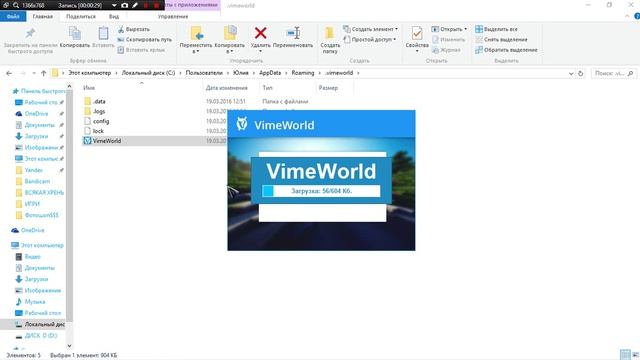Viewport: 640px width, 360px height.
Task: Open the Простой доступ dropdown
Action: pos(369,40)
